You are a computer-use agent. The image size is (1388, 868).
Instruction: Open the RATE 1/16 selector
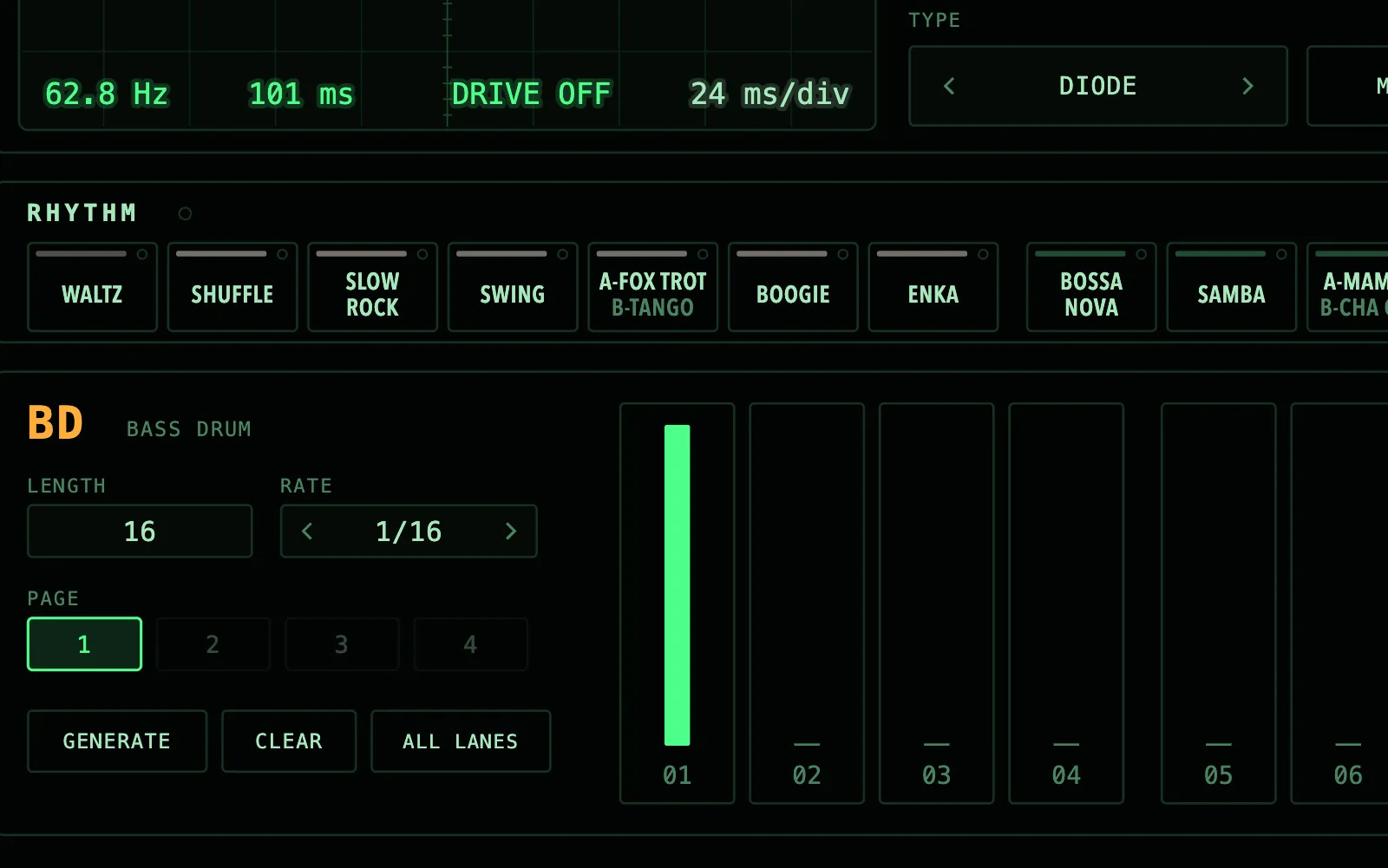pos(409,531)
